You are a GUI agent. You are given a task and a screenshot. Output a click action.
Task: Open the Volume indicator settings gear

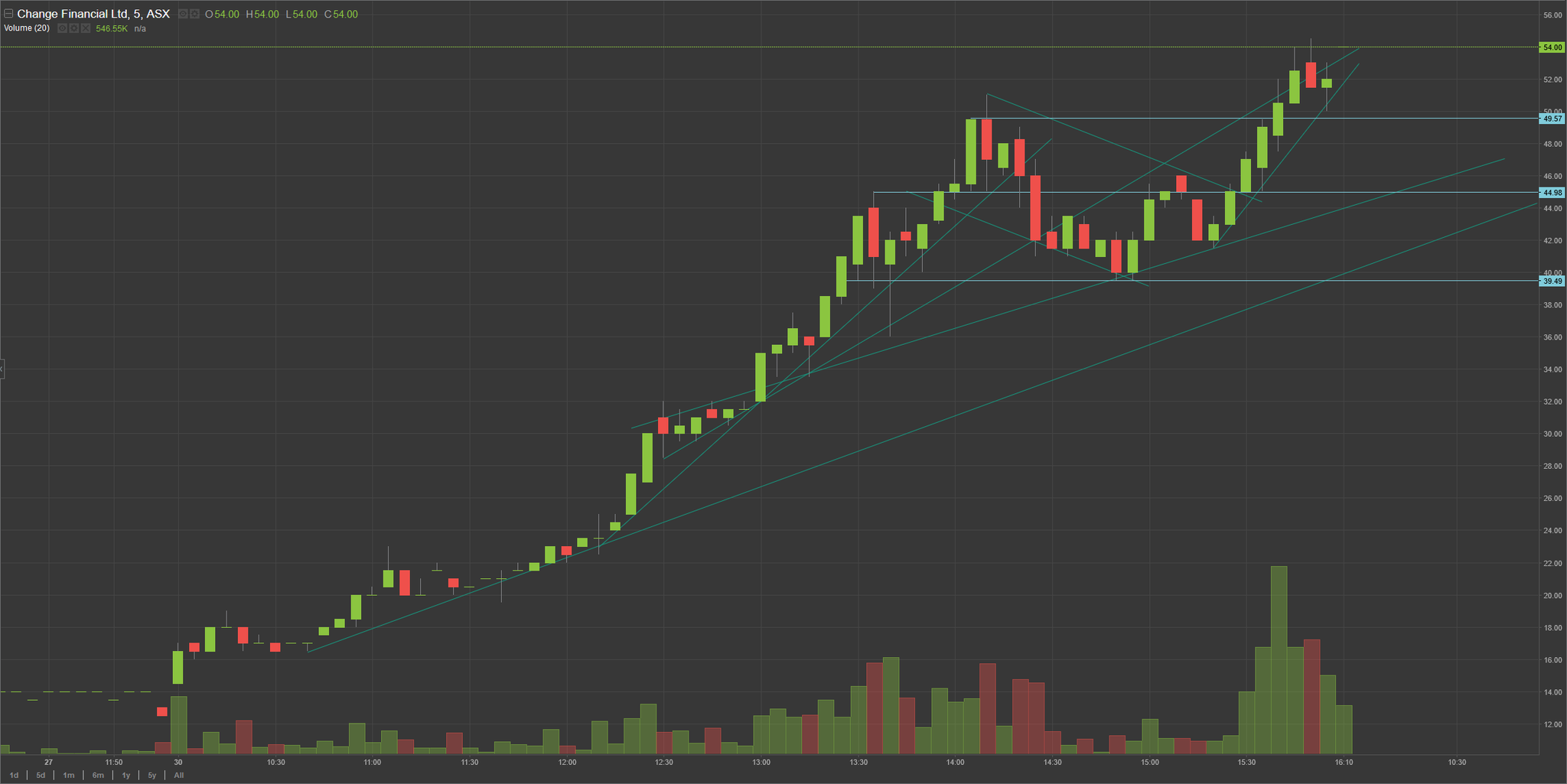(x=74, y=28)
